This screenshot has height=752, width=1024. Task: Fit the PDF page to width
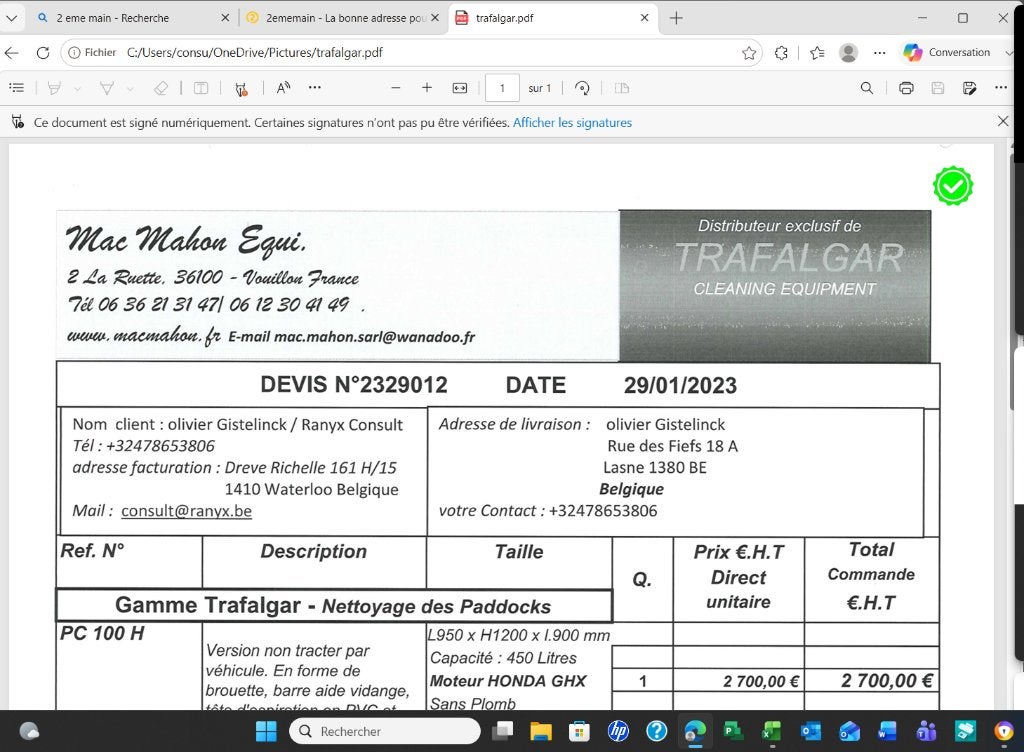coord(460,88)
